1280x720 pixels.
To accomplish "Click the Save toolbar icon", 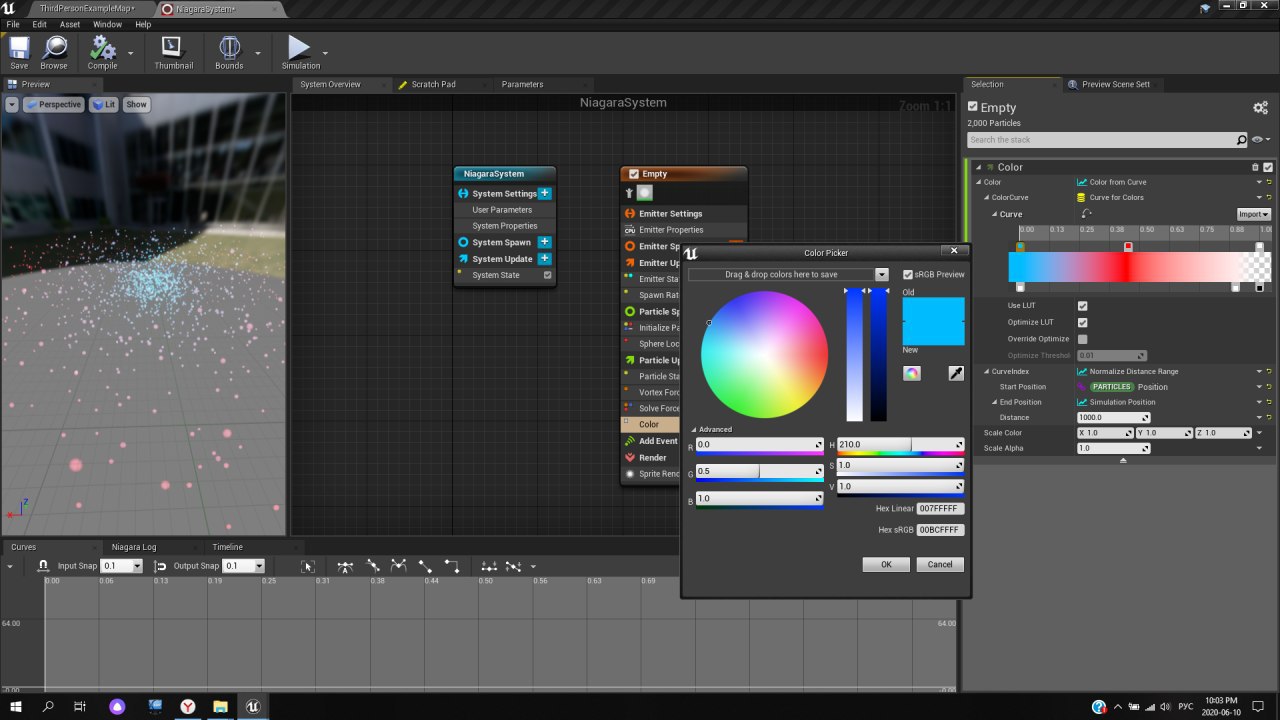I will coord(19,52).
